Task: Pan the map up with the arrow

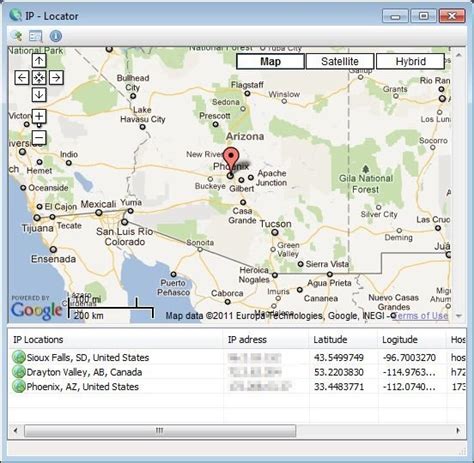Action: (39, 61)
